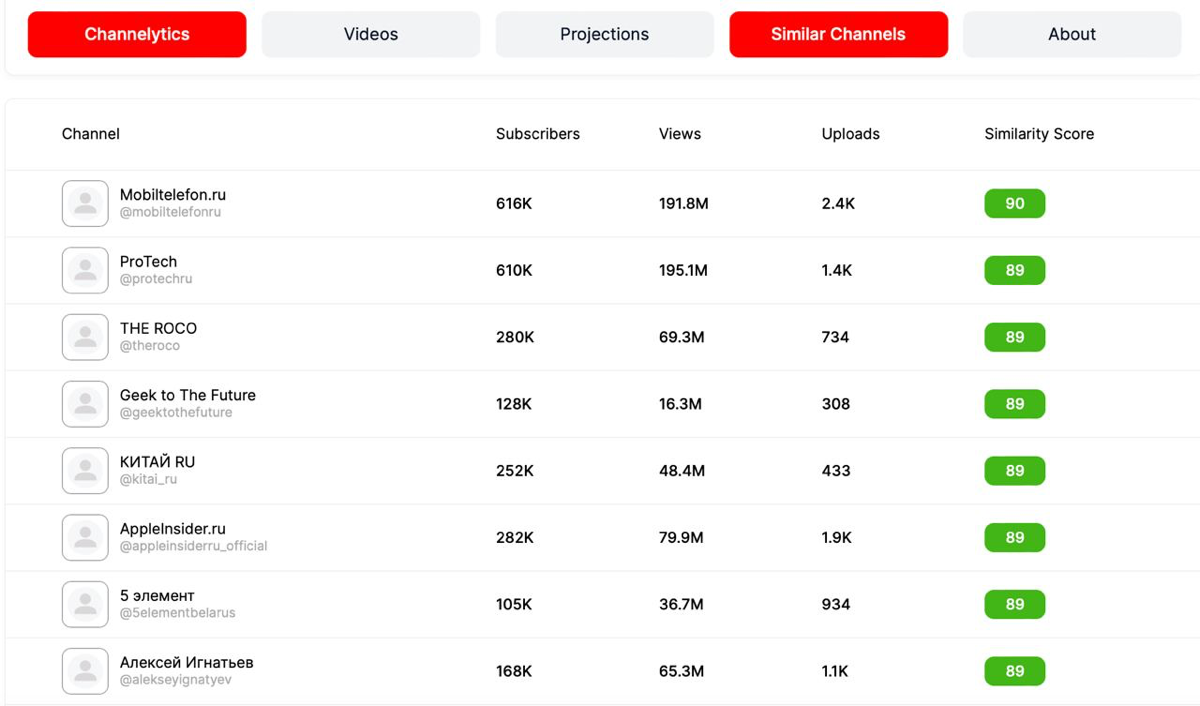Click the similarity score badge 90
Screen dimensions: 1200x706
tap(1015, 204)
